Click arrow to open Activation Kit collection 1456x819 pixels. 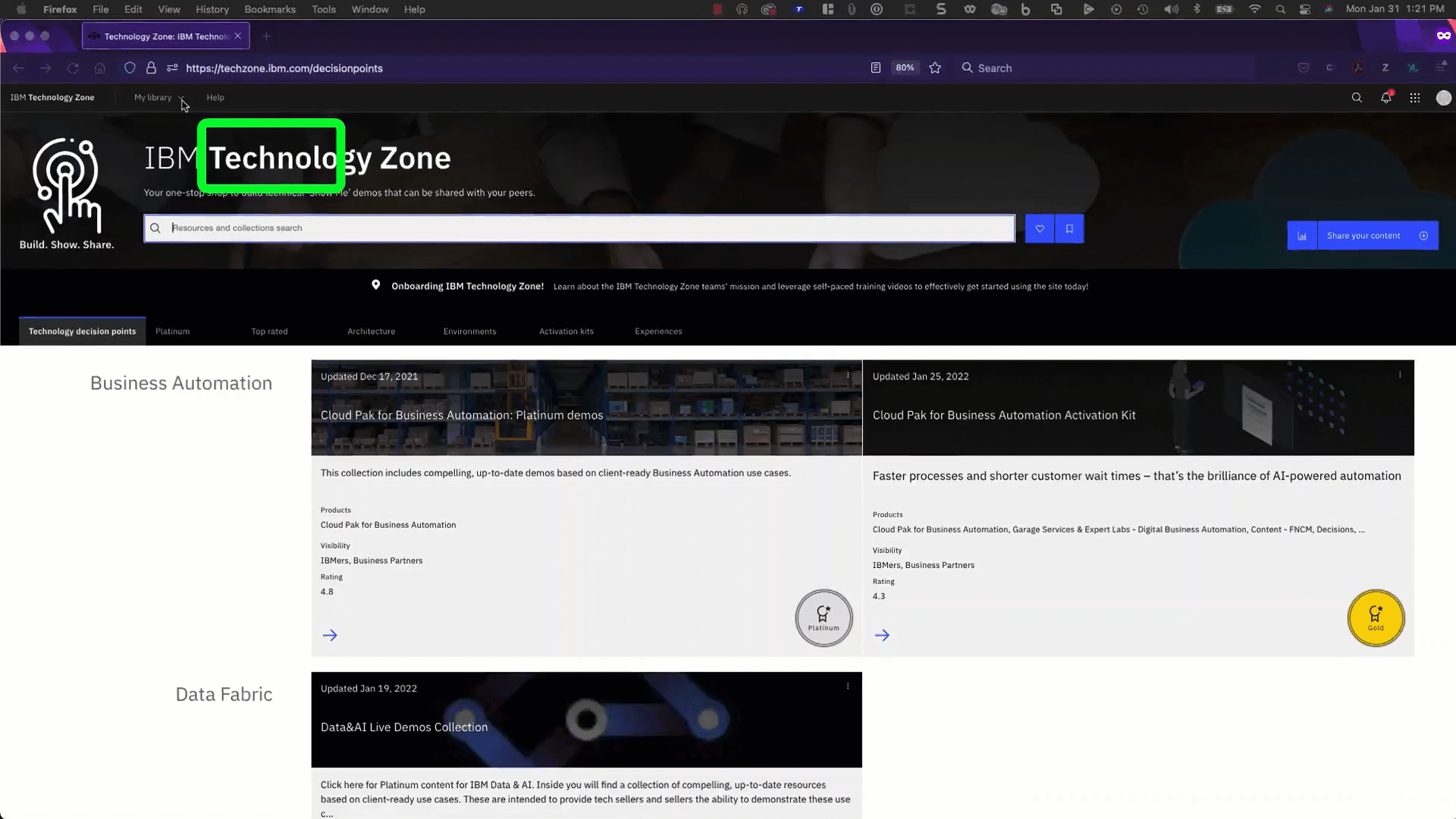[x=882, y=635]
